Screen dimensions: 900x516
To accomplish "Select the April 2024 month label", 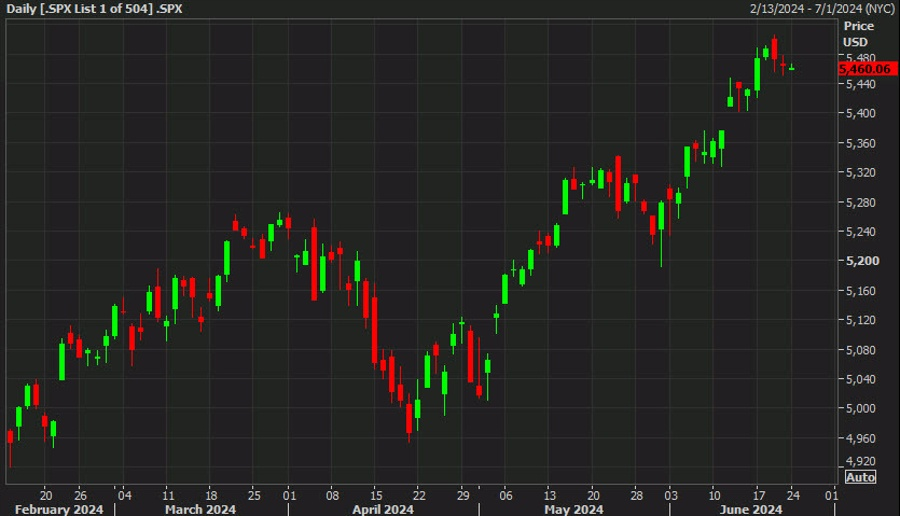I will pyautogui.click(x=383, y=509).
